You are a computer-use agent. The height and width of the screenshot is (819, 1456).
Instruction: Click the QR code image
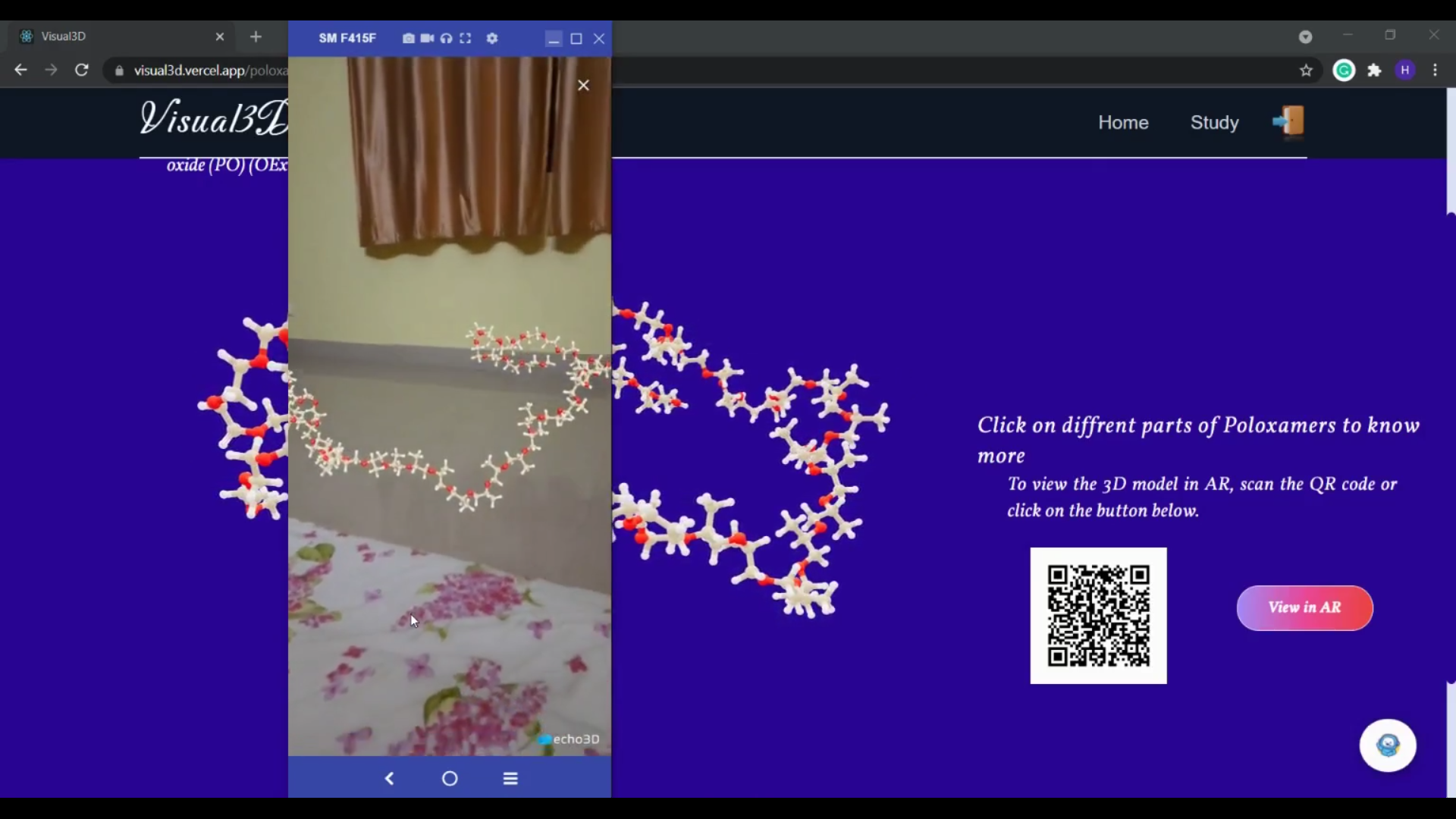(x=1098, y=616)
